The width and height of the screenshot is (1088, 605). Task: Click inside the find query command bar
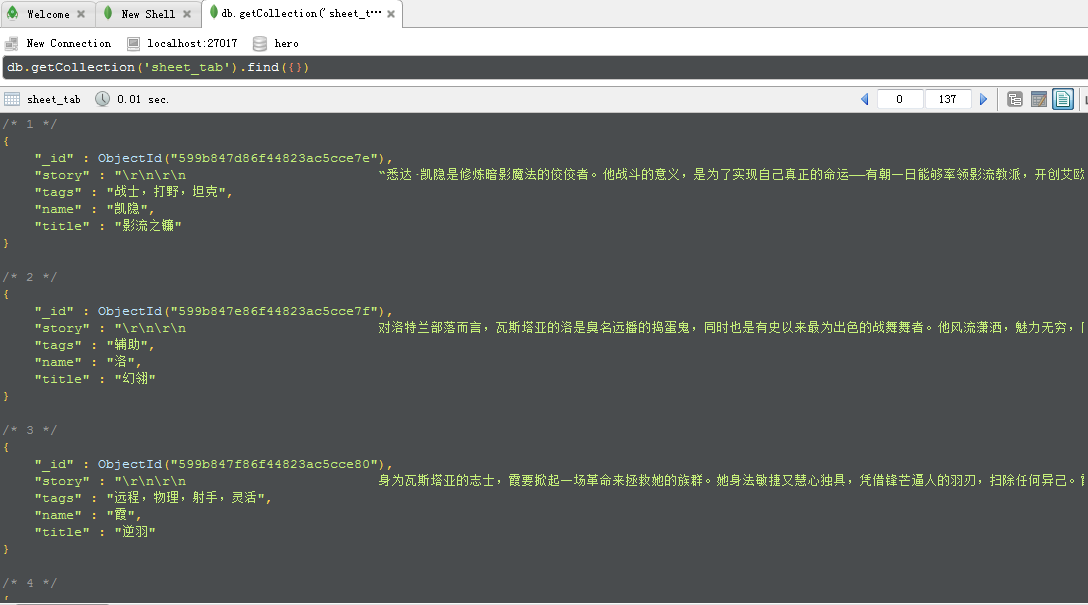(400, 67)
